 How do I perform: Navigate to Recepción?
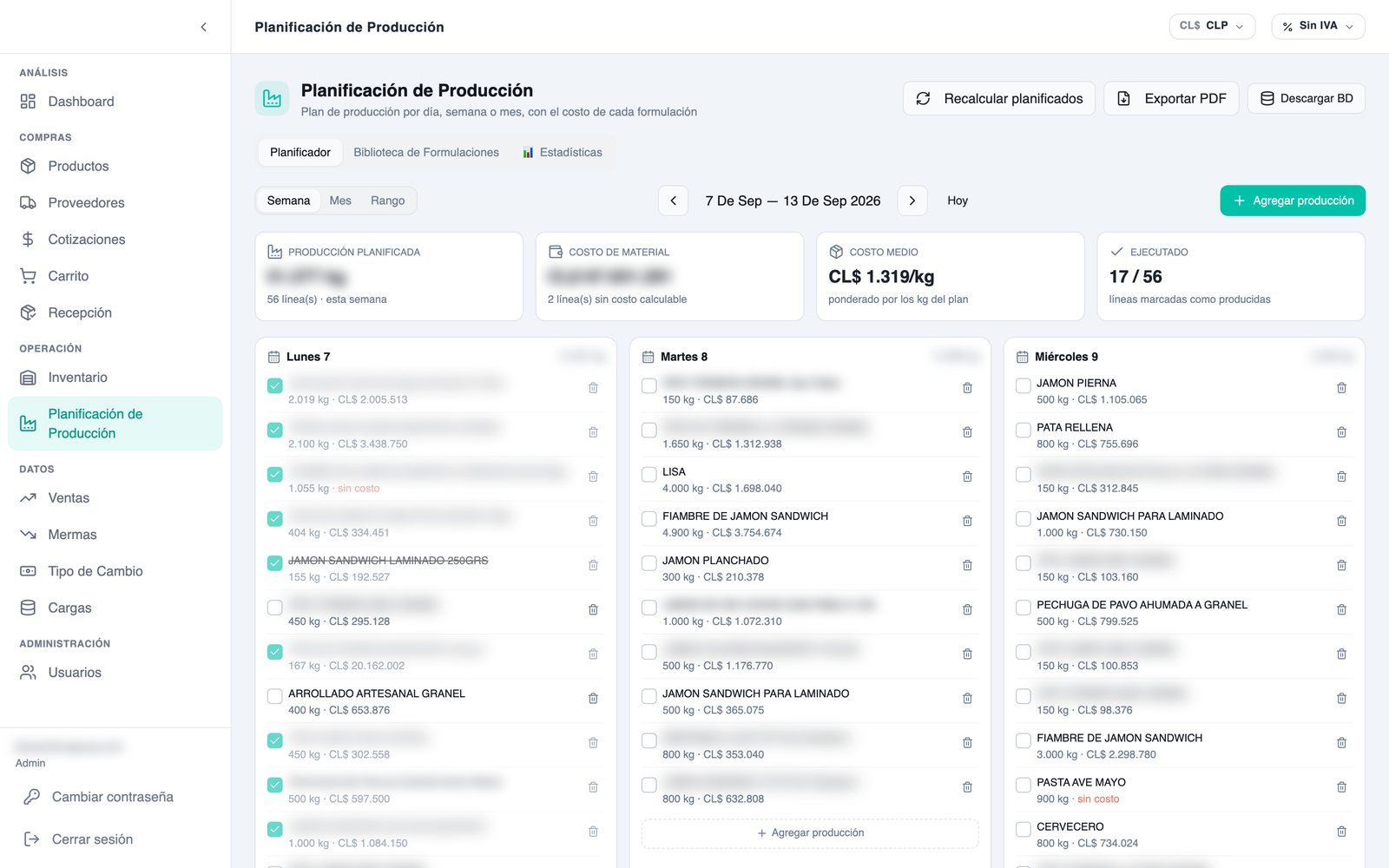115,312
